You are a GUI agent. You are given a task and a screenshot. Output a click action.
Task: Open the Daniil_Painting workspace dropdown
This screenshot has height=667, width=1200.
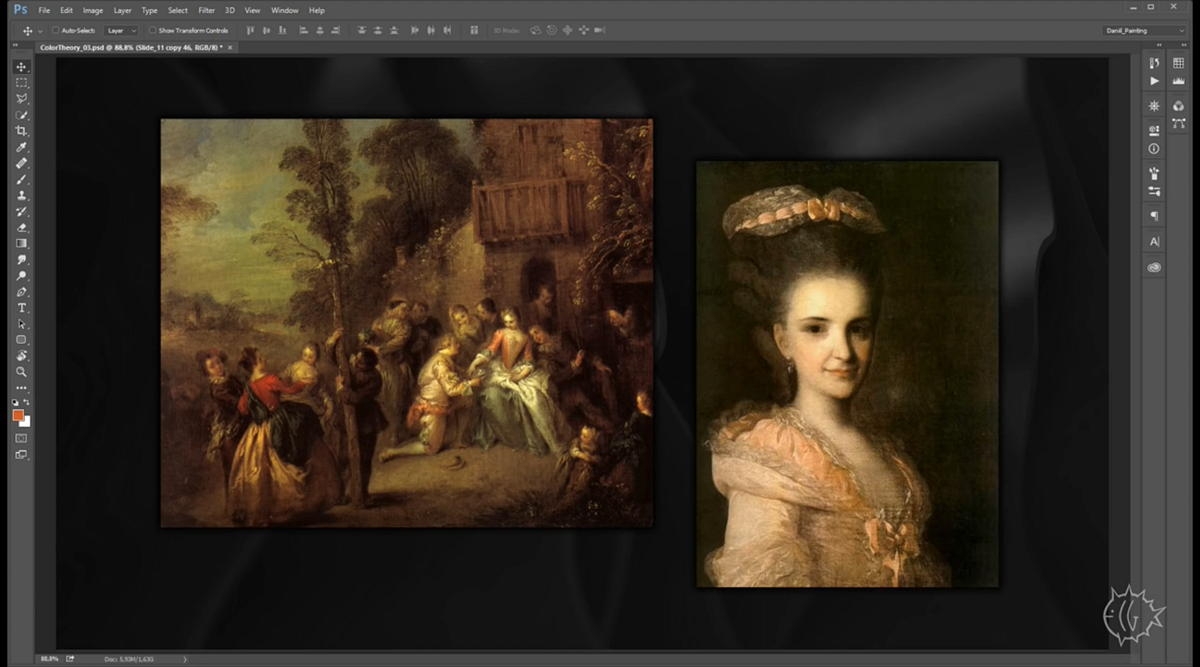pyautogui.click(x=1145, y=30)
